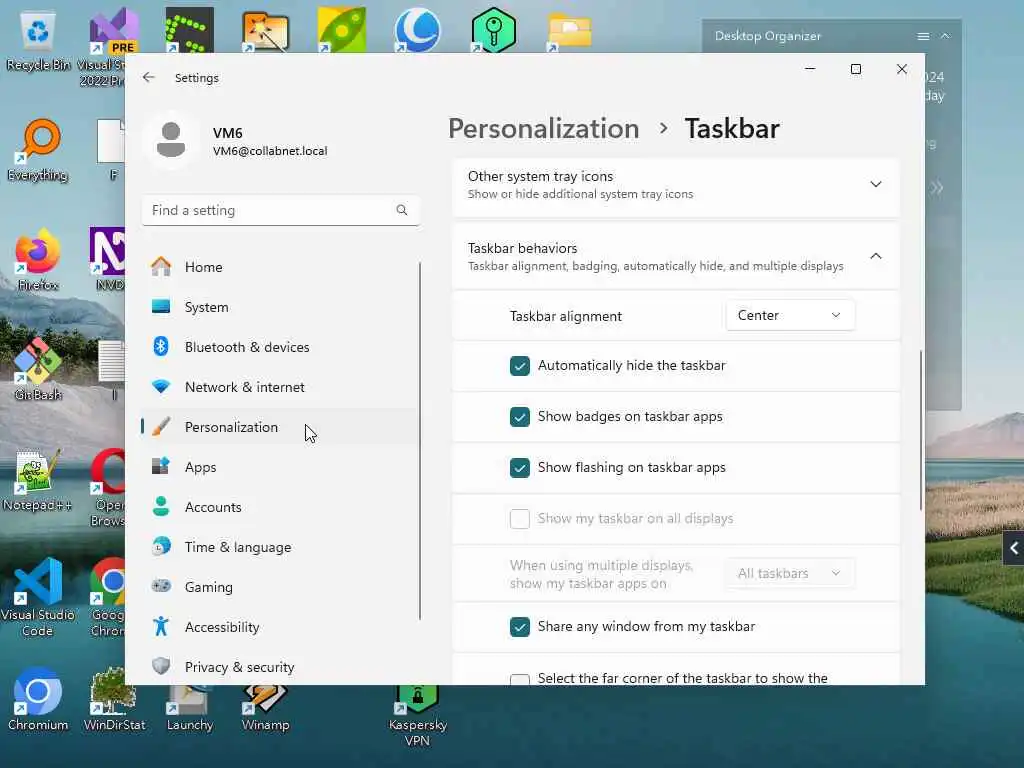Open the All taskbars dropdown
Image resolution: width=1024 pixels, height=768 pixels.
(790, 573)
